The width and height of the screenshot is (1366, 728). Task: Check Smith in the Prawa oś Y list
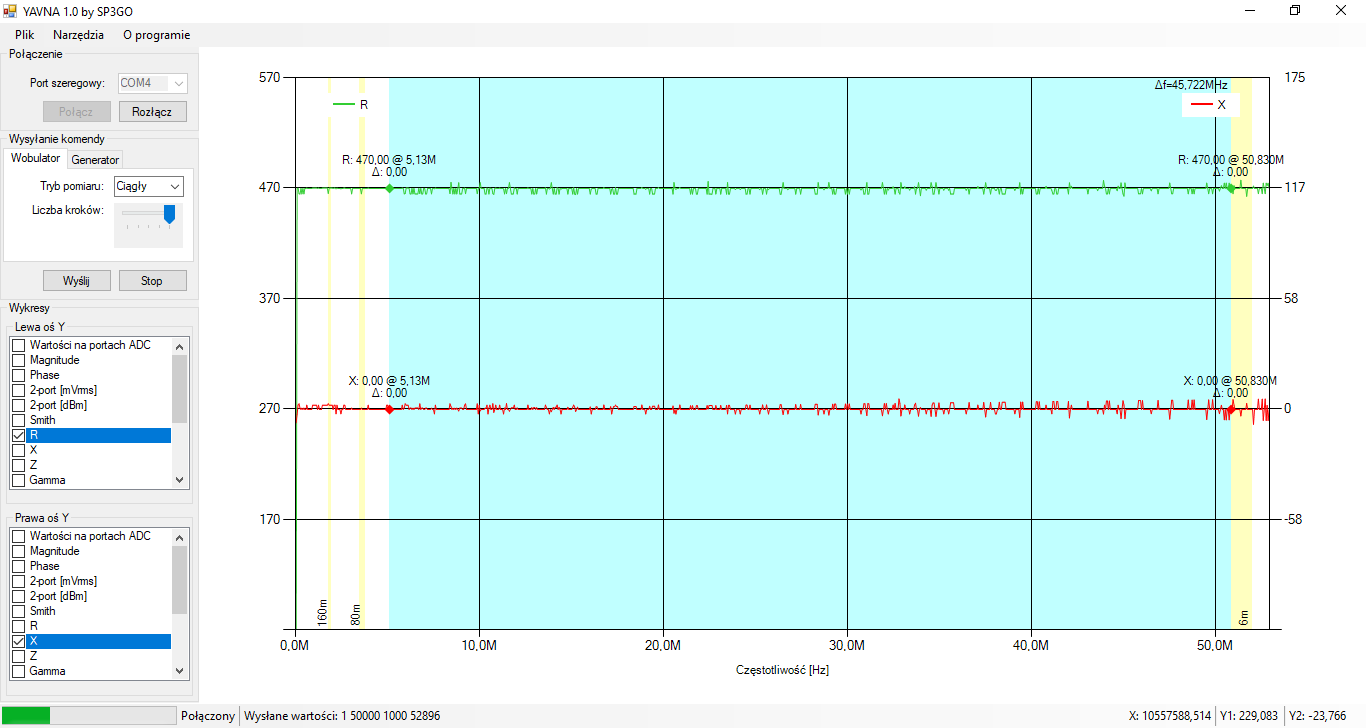18,611
